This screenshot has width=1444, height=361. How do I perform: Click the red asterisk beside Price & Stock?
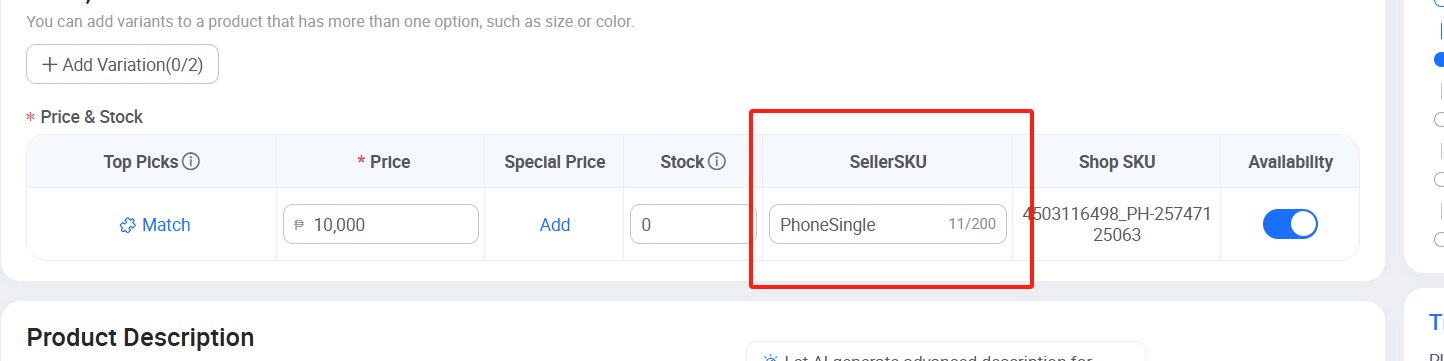30,118
